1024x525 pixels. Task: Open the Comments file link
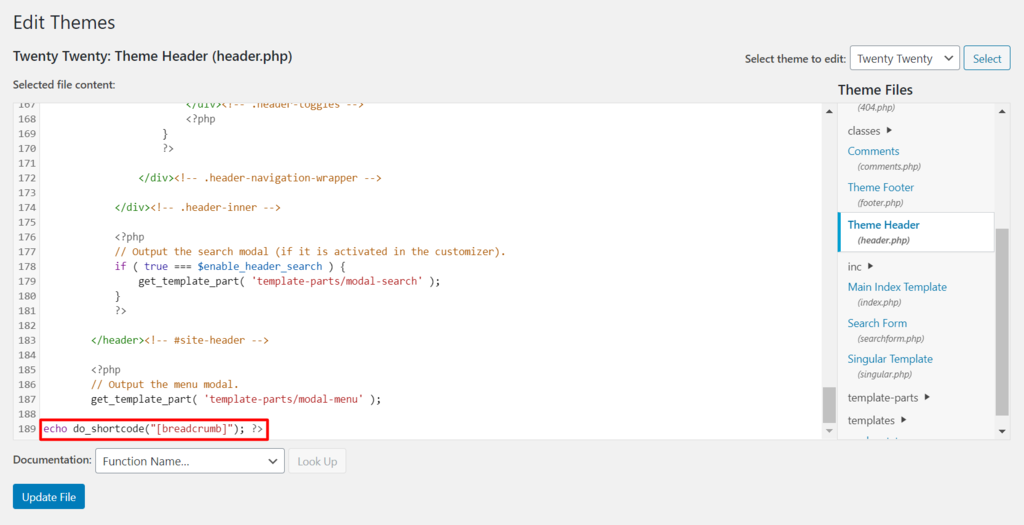click(873, 151)
